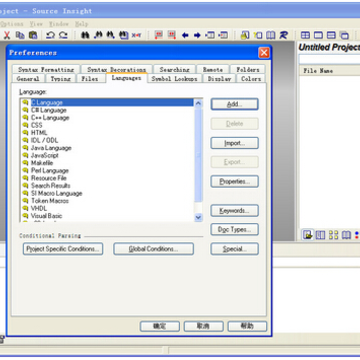The height and width of the screenshot is (360, 360).
Task: Click the tile windows grid icon
Action: 305,35
